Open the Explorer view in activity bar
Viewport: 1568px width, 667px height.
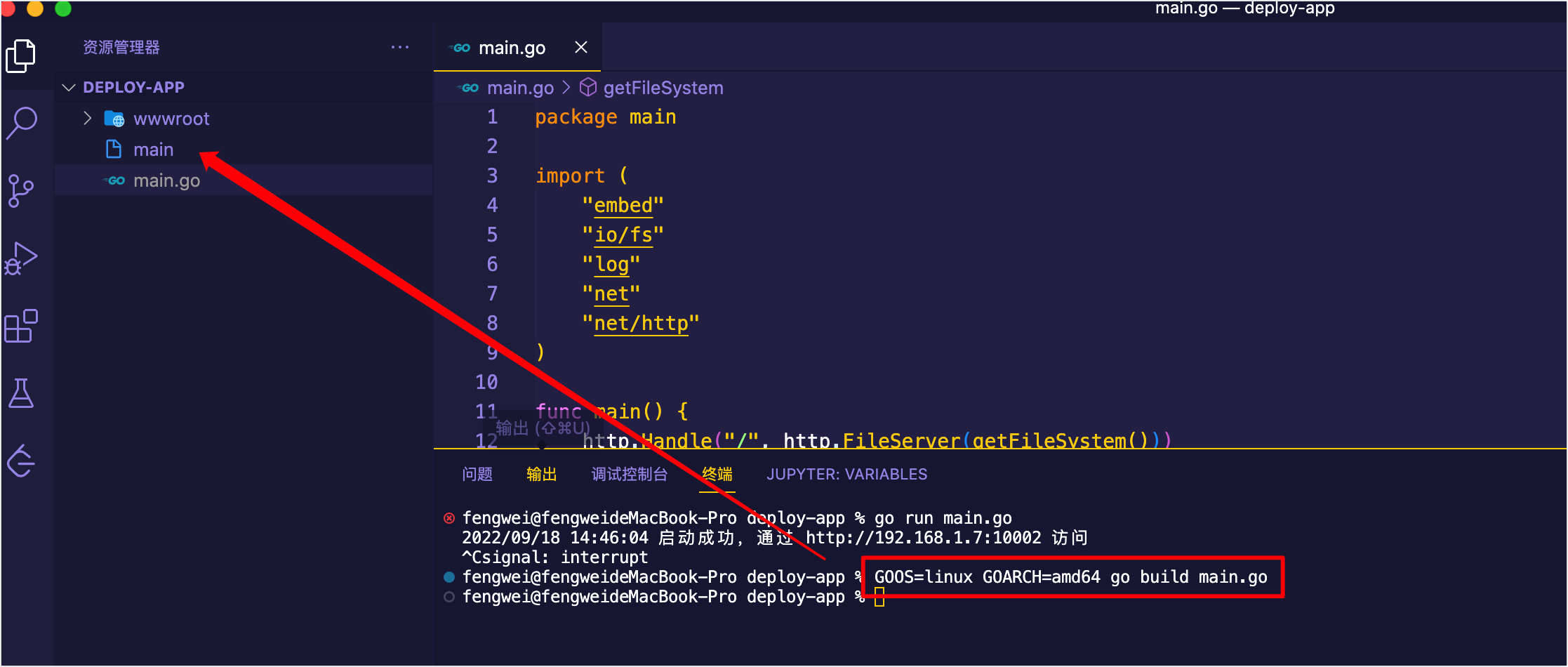(21, 56)
